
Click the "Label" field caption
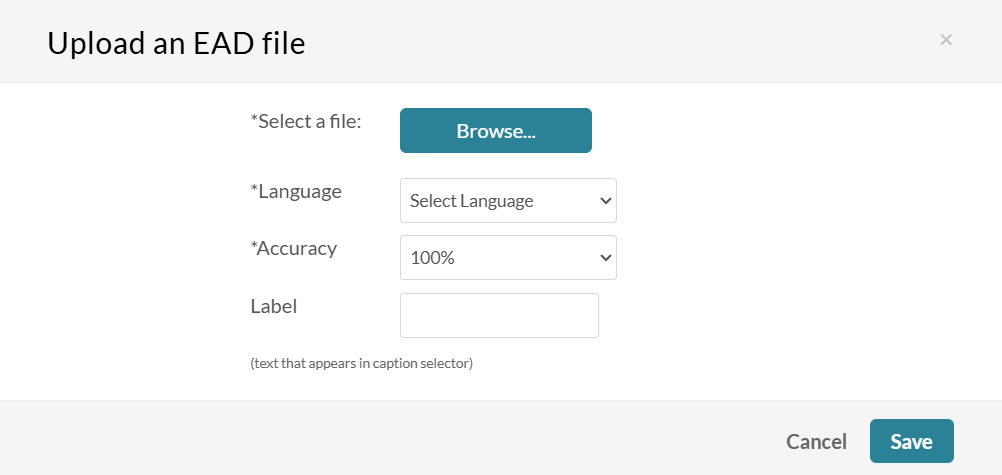click(x=274, y=306)
